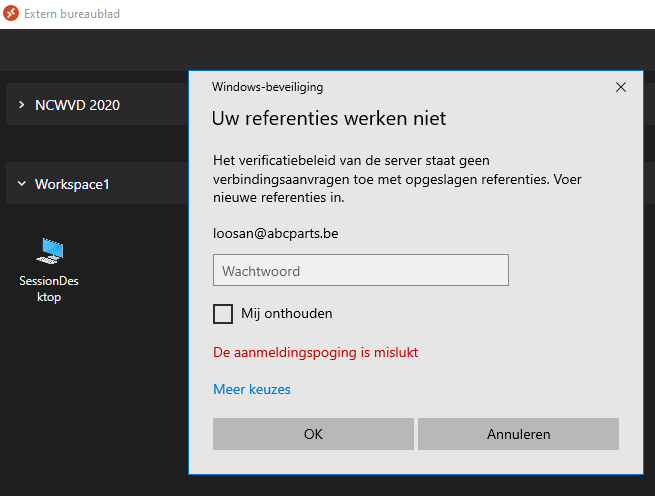Open the Meer keuzes link

coord(252,389)
